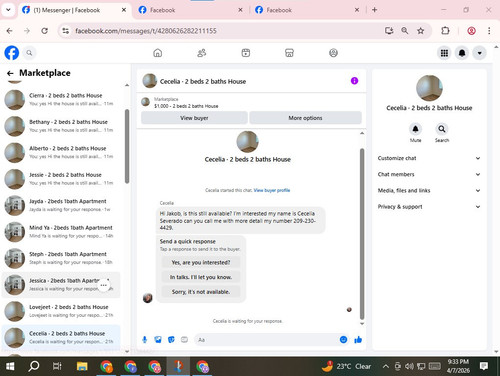Click the Facebook search magnifier icon
The height and width of the screenshot is (376, 500).
point(29,53)
